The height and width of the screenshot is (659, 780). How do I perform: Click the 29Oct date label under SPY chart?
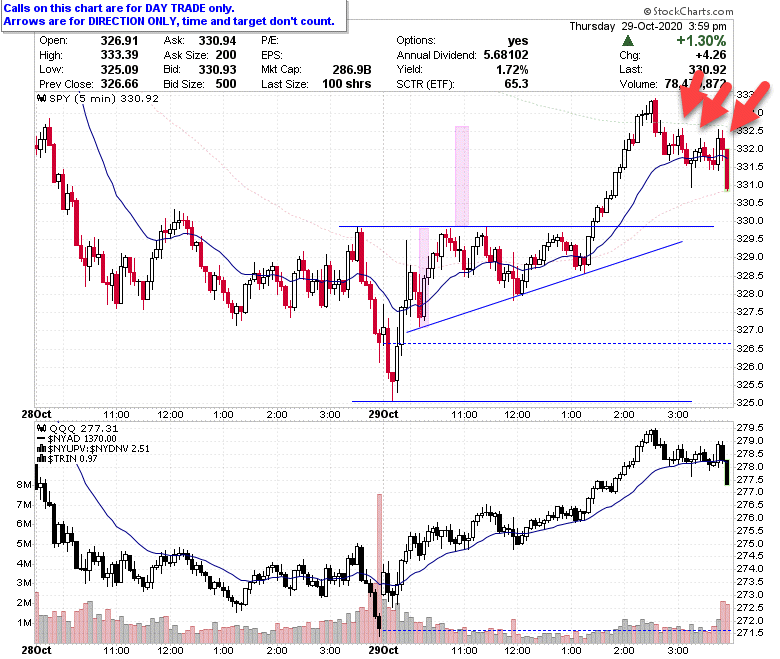click(x=383, y=414)
